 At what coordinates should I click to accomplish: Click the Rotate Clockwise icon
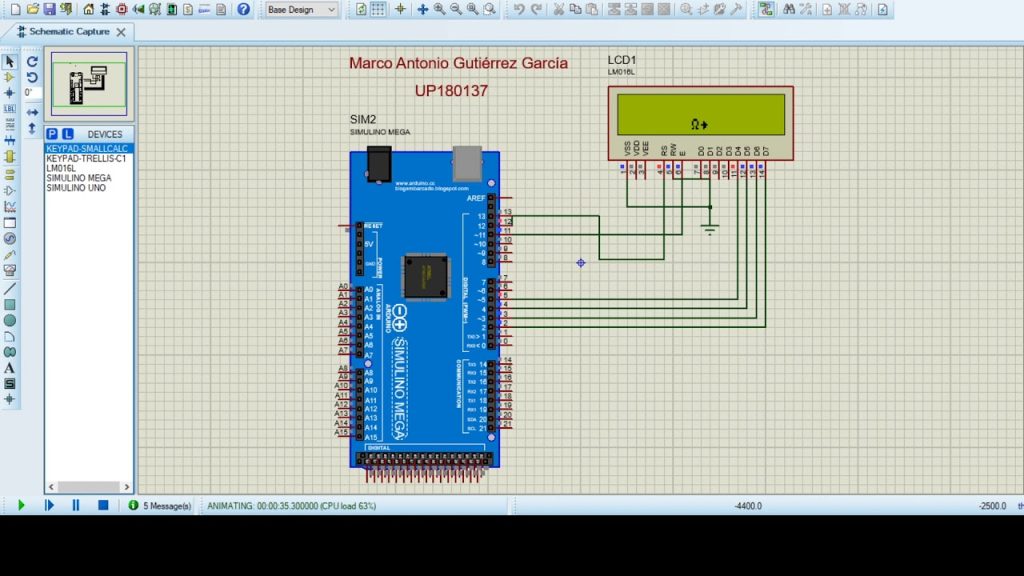32,61
